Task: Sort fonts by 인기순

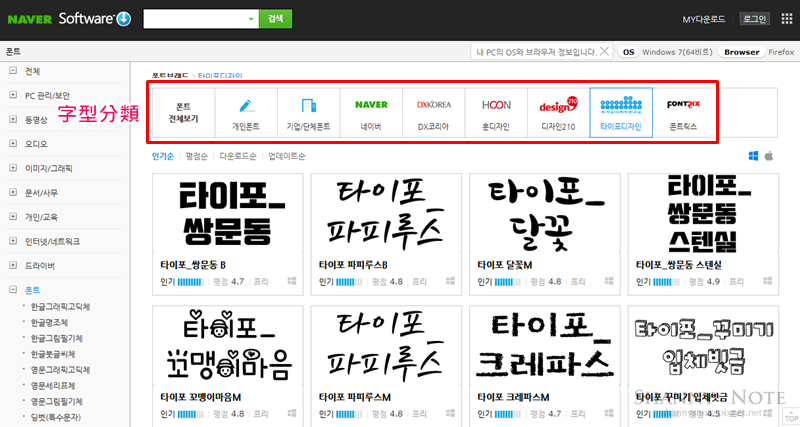Action: (163, 156)
